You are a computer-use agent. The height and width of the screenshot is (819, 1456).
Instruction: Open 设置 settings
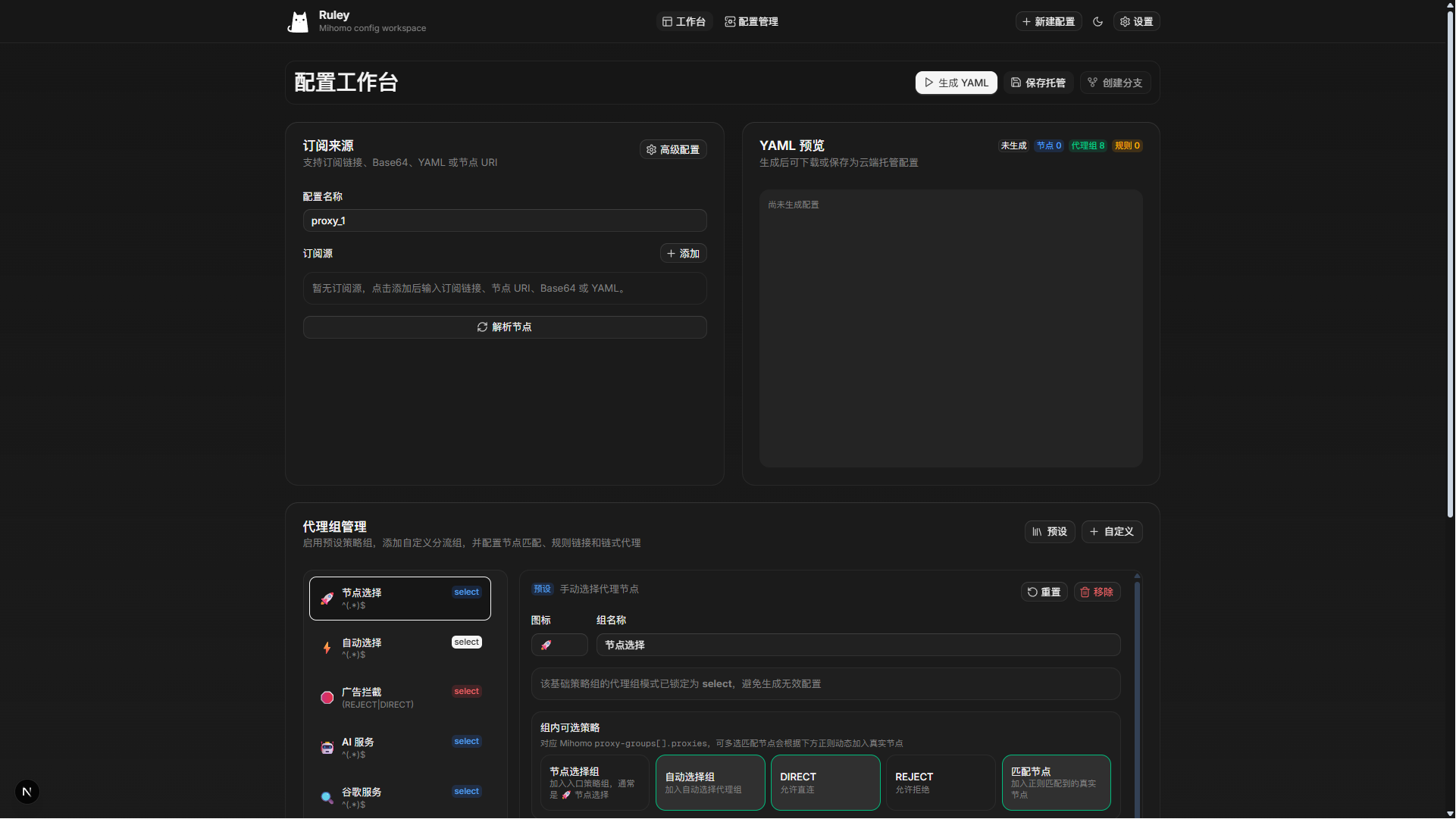click(1136, 22)
